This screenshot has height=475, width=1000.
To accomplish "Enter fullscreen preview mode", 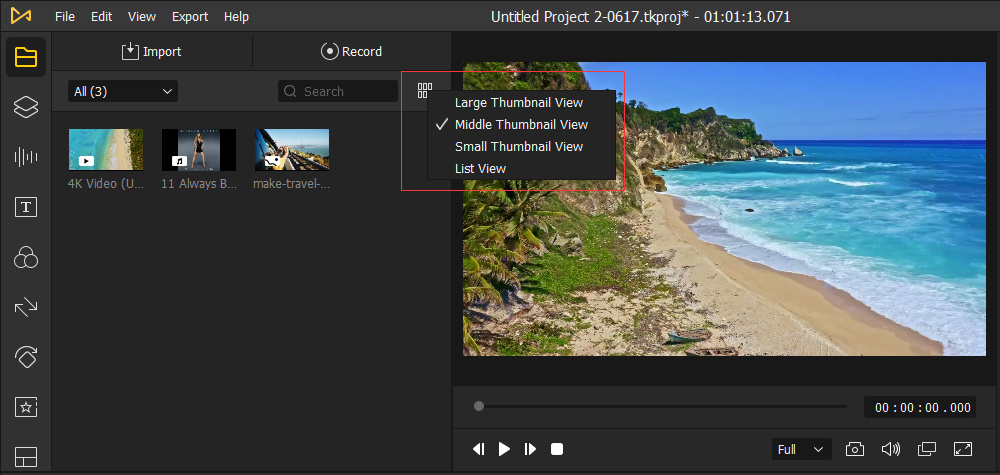I will (x=963, y=449).
